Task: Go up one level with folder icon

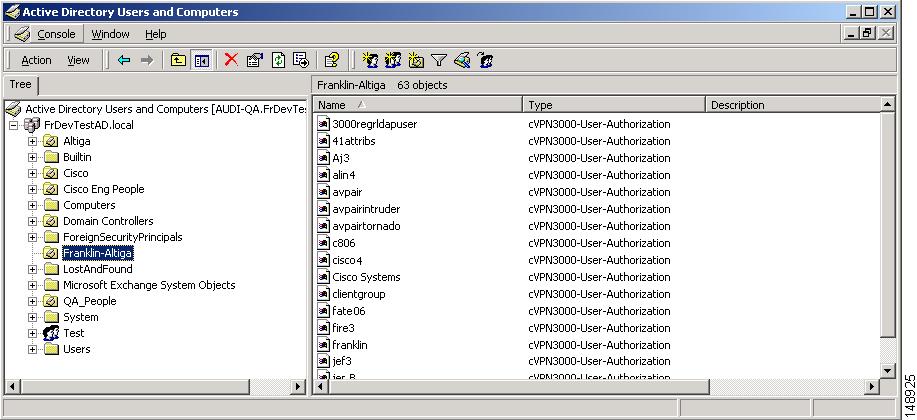Action: [178, 60]
